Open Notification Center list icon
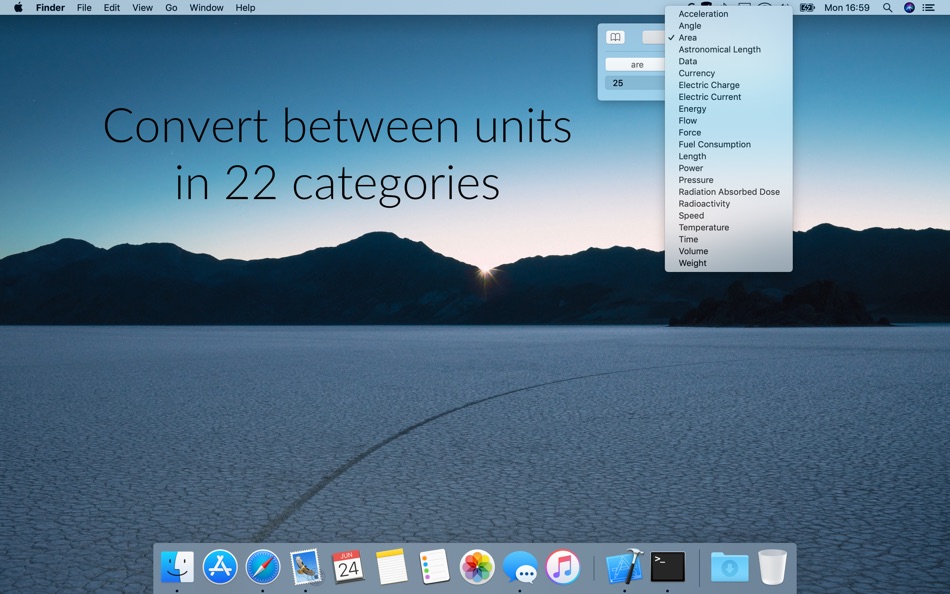This screenshot has width=950, height=594. point(929,8)
